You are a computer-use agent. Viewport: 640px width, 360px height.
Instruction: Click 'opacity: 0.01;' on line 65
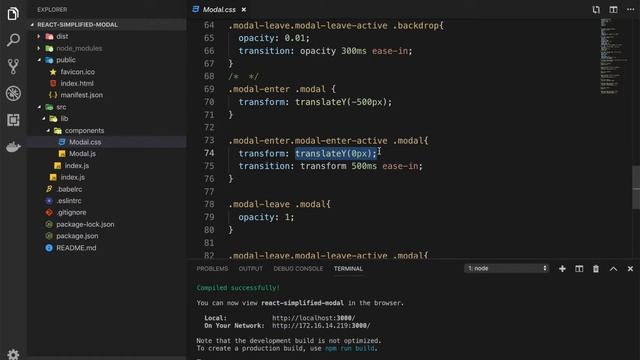274,38
